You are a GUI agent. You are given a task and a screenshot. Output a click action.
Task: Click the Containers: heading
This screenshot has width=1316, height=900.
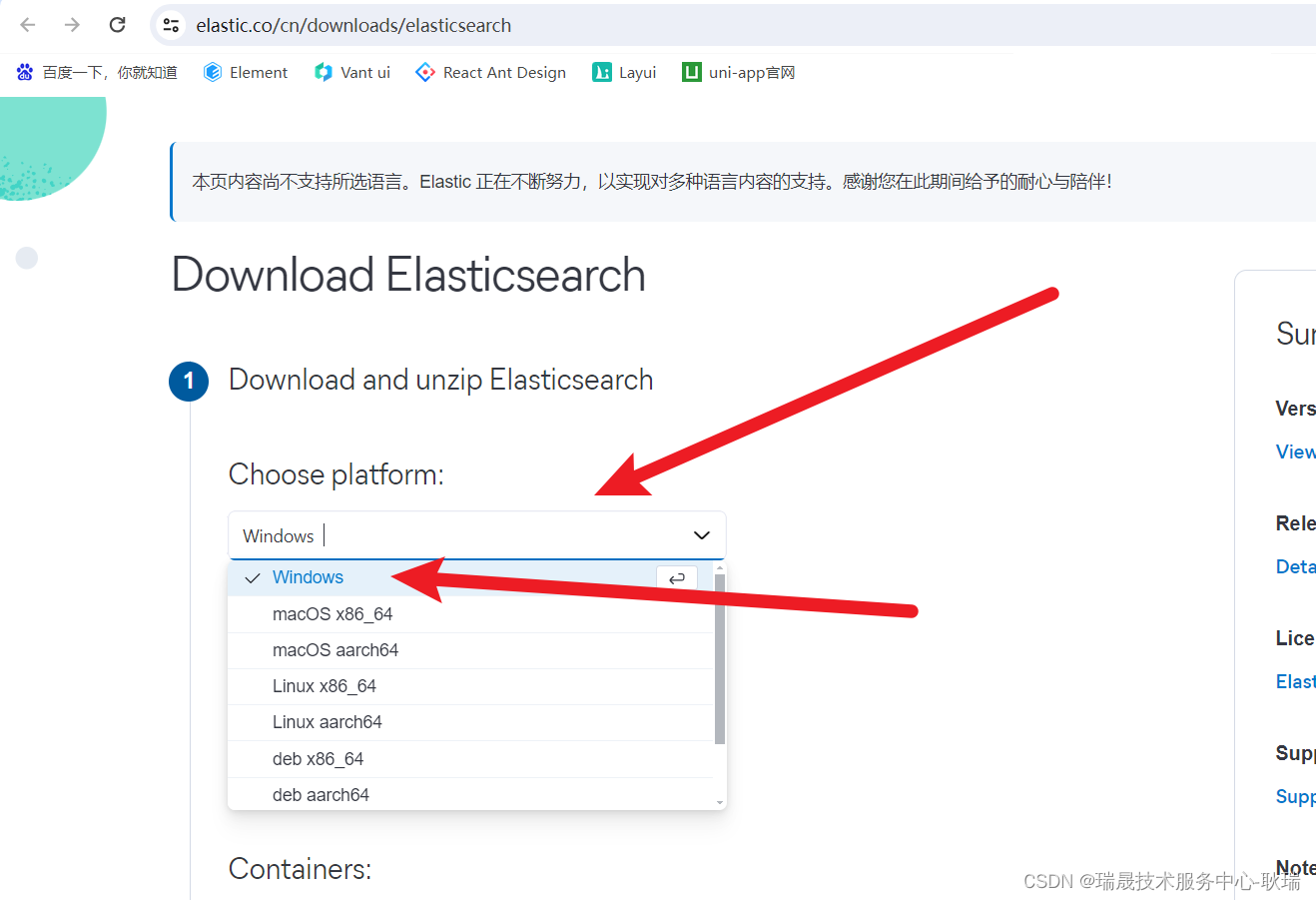tap(300, 869)
